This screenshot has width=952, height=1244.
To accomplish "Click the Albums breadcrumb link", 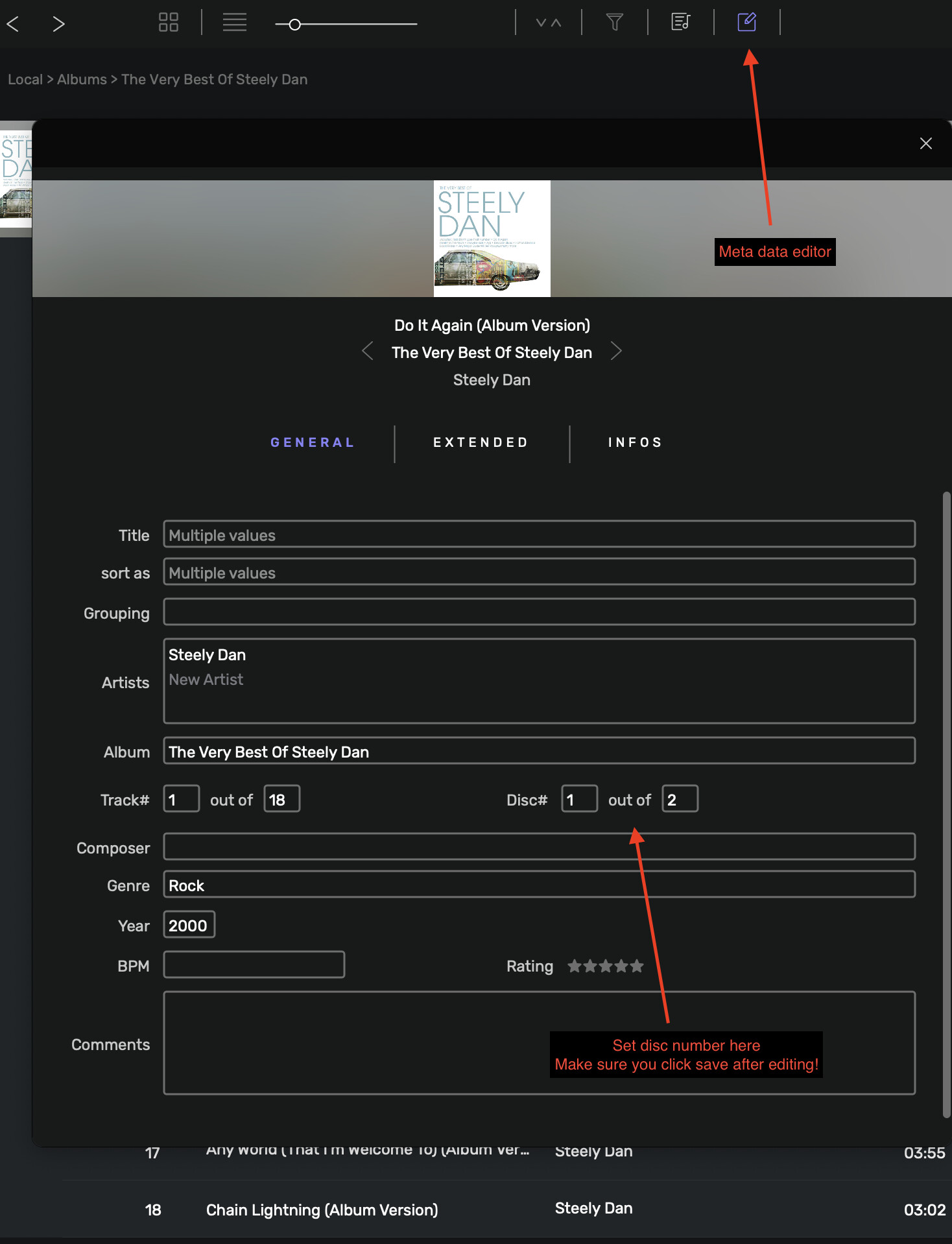I will click(82, 79).
